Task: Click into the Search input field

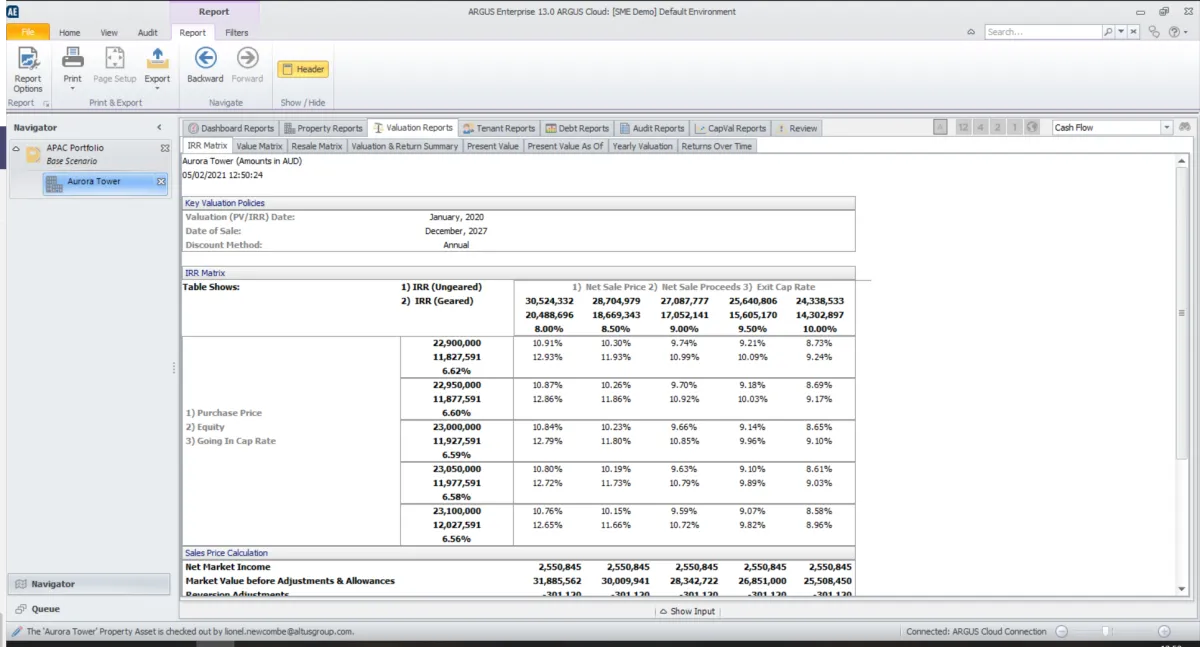Action: point(1042,32)
